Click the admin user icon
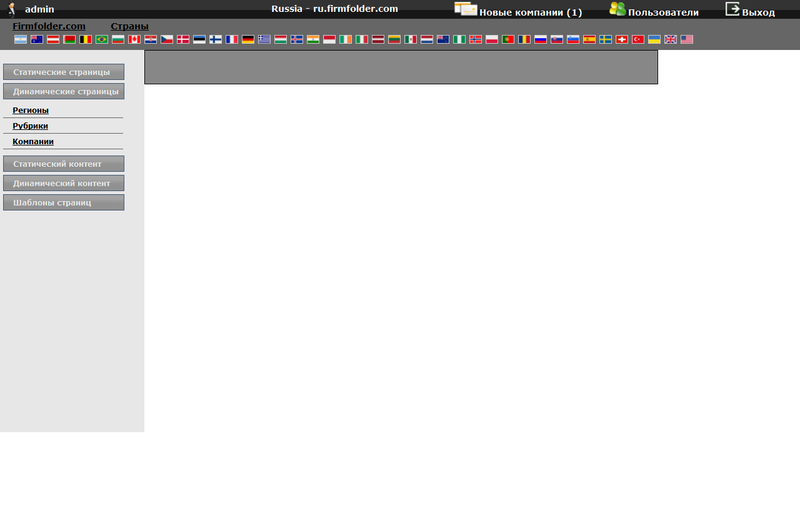The width and height of the screenshot is (800, 519). [12, 9]
